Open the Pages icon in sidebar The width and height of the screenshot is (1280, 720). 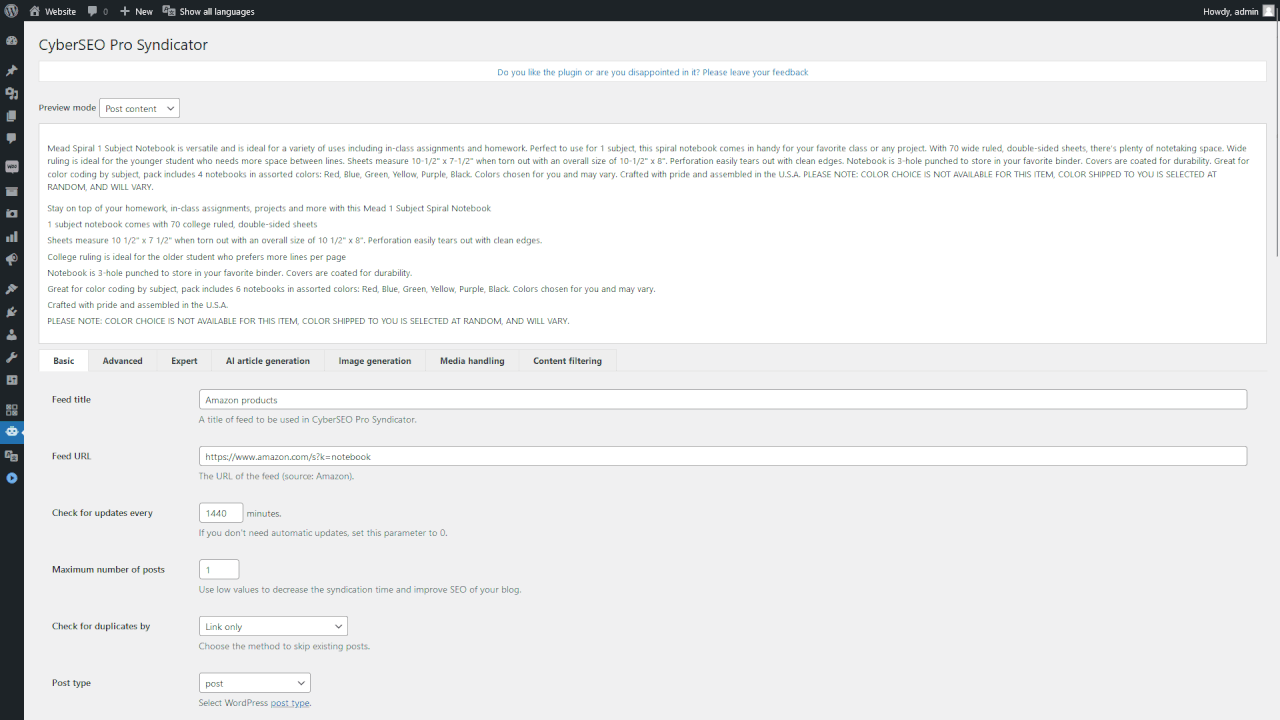tap(12, 116)
